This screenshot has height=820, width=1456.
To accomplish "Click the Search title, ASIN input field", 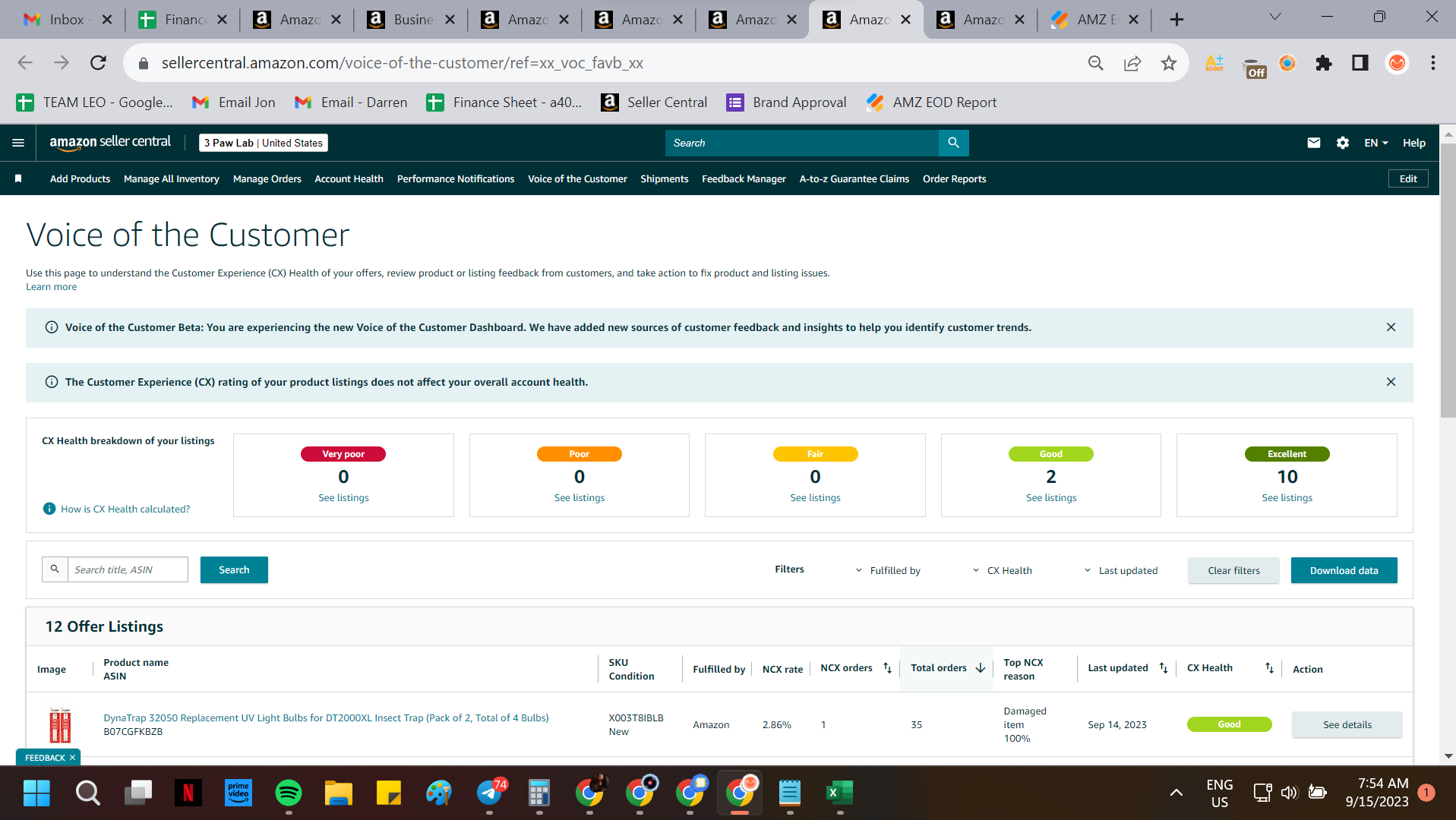I will 128,569.
